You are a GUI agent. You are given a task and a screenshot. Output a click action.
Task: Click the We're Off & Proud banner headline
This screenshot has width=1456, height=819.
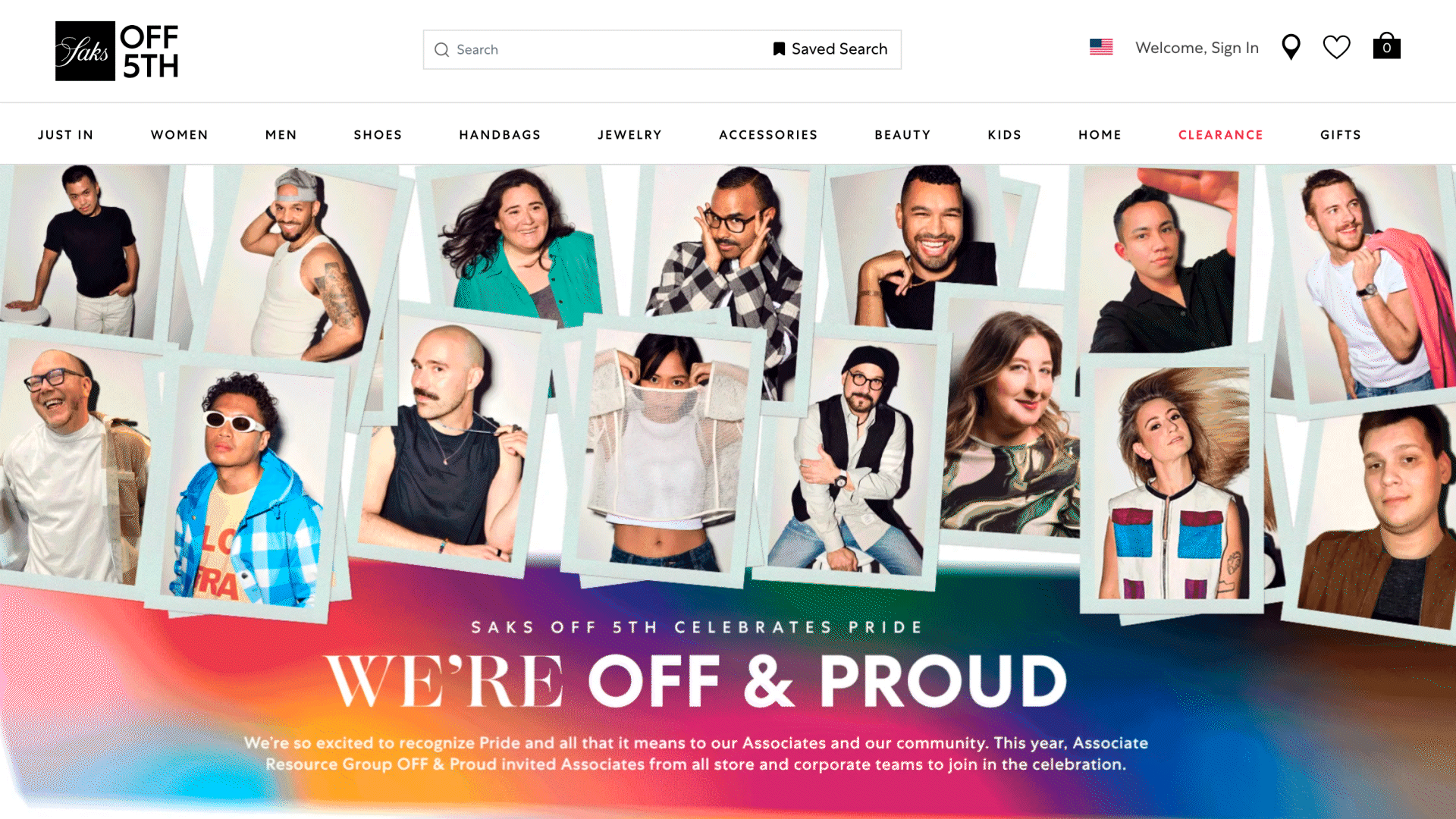[x=696, y=681]
